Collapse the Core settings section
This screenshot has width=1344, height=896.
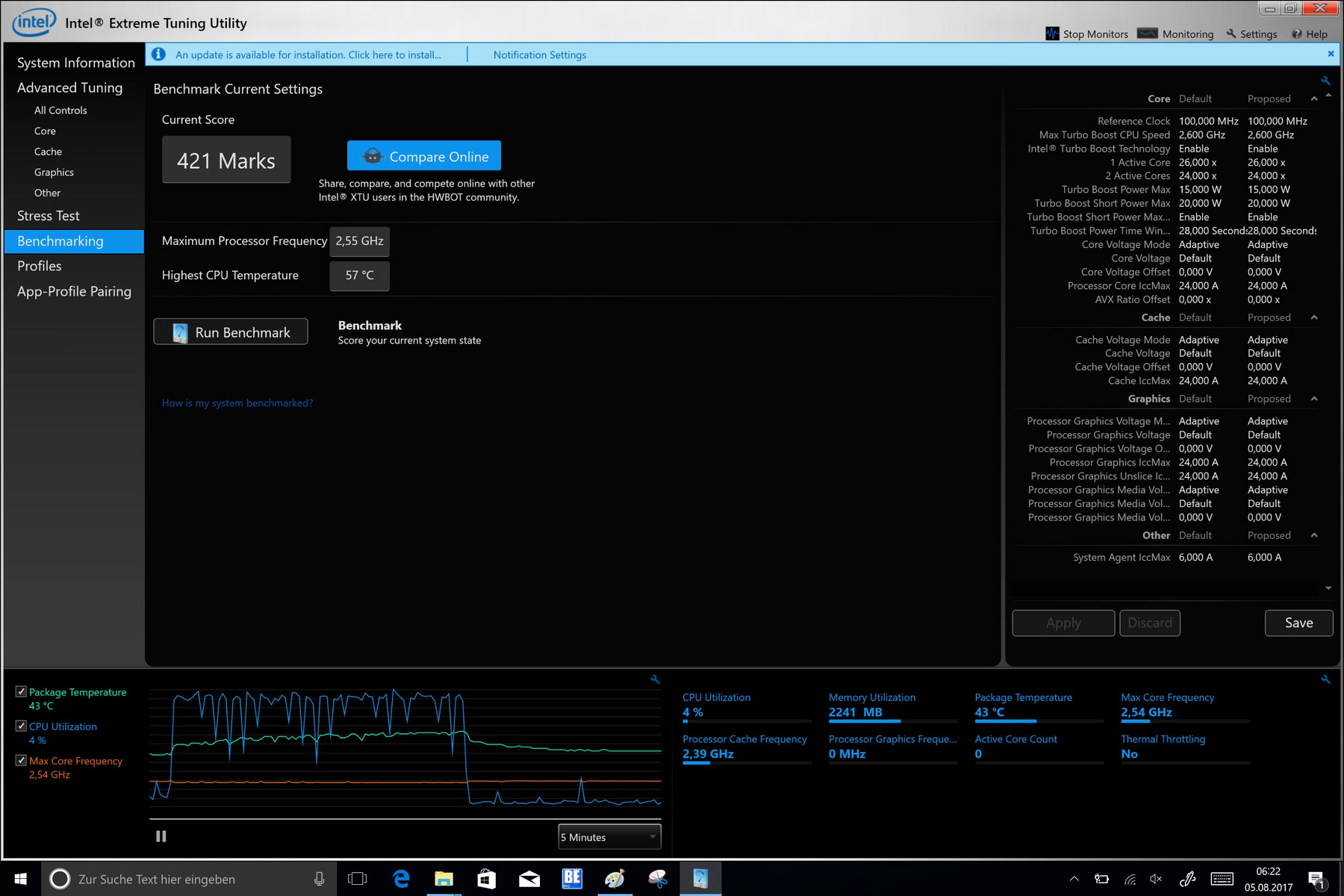pos(1314,99)
